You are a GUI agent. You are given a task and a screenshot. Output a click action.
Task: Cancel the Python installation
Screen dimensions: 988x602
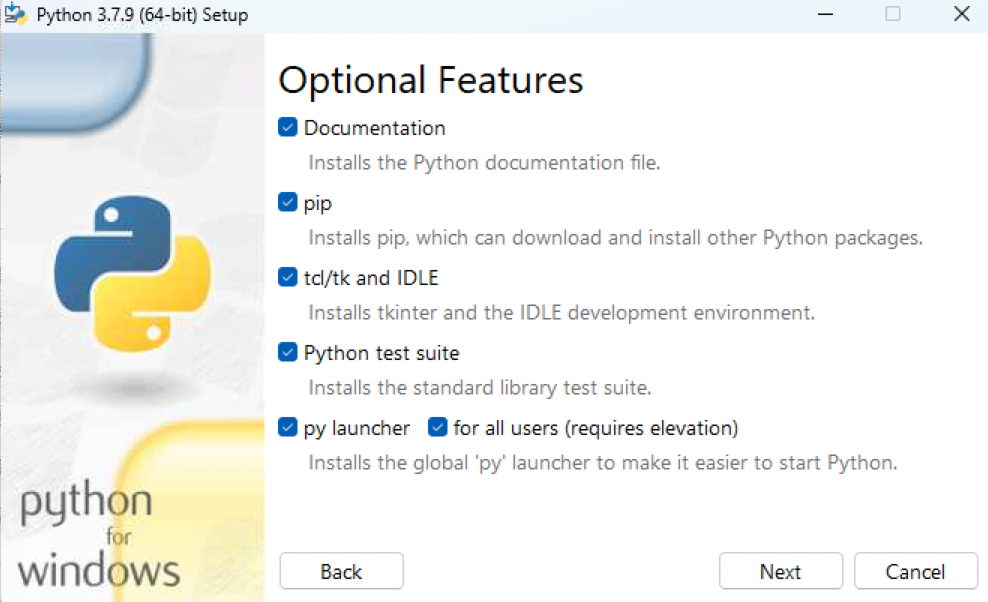click(x=916, y=571)
